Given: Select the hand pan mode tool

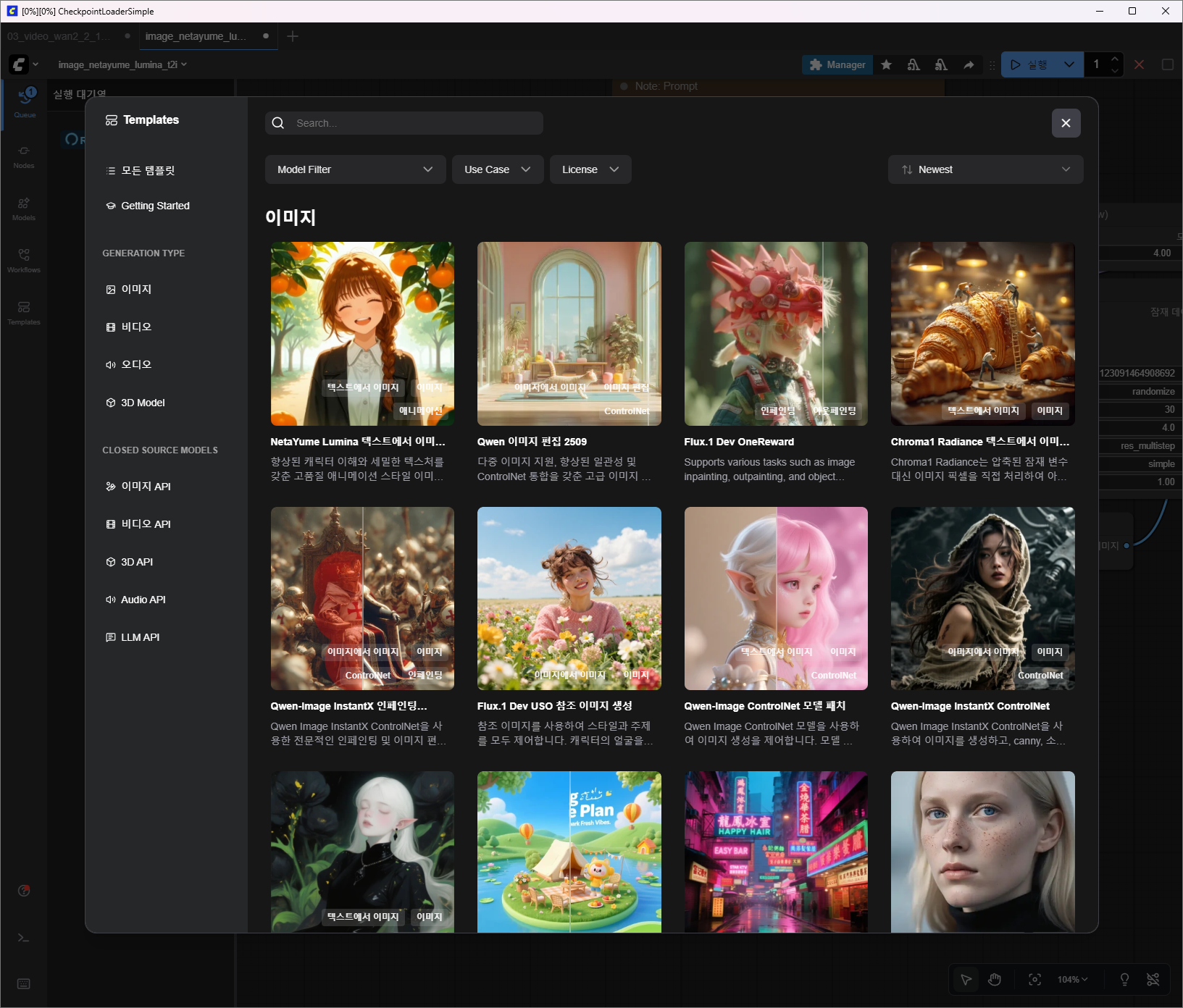Looking at the screenshot, I should point(995,980).
